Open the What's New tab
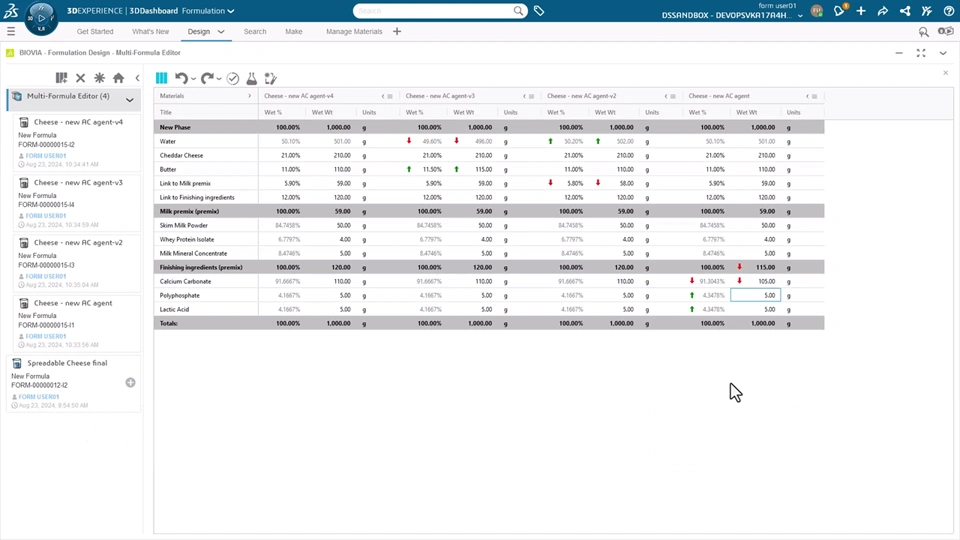 click(151, 32)
